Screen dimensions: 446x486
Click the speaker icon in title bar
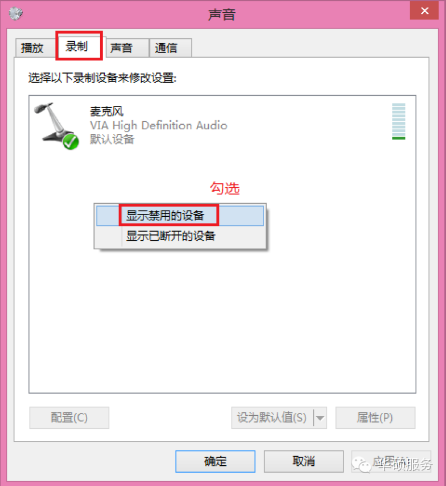16,13
